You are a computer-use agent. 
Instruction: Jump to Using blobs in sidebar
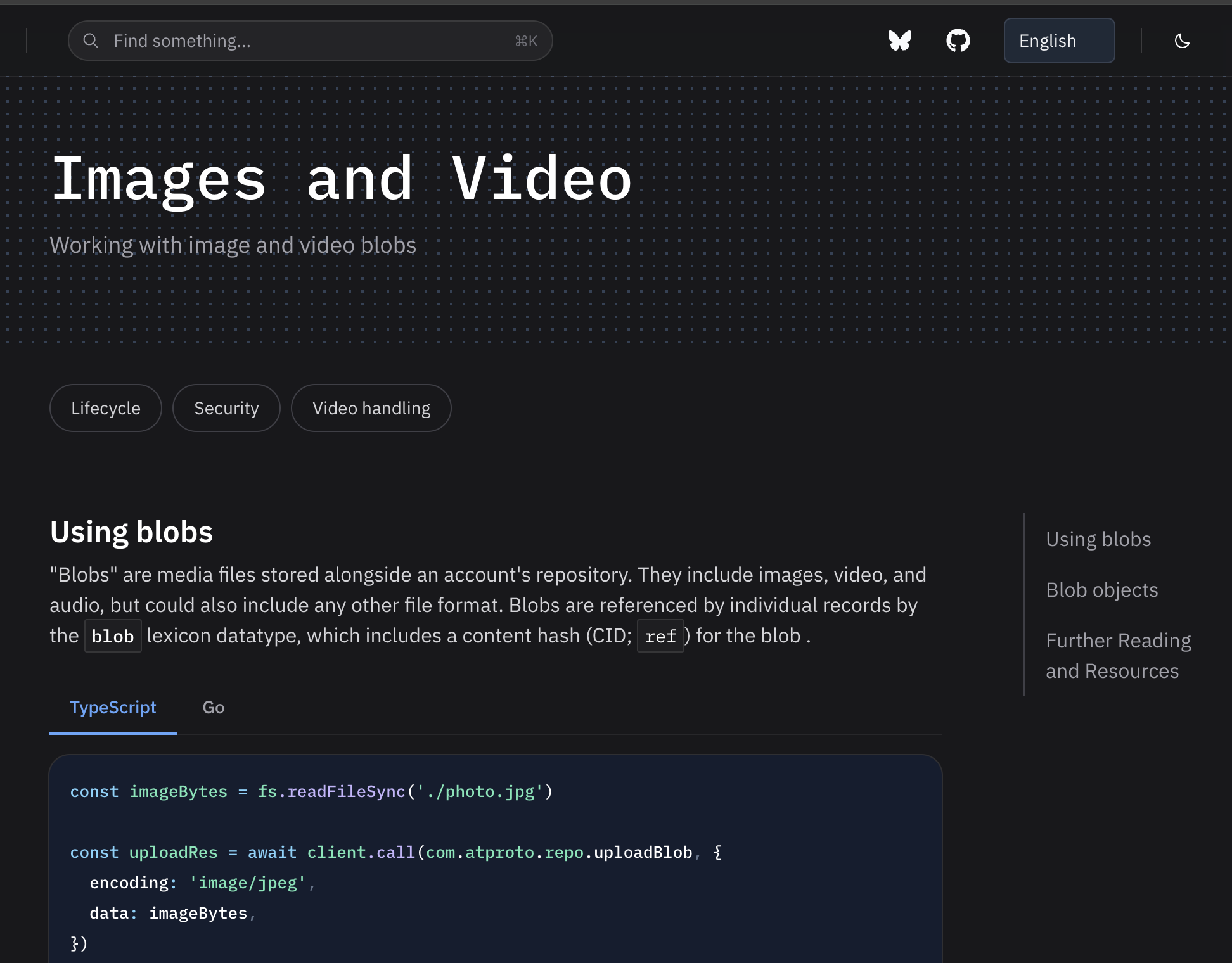click(1098, 539)
